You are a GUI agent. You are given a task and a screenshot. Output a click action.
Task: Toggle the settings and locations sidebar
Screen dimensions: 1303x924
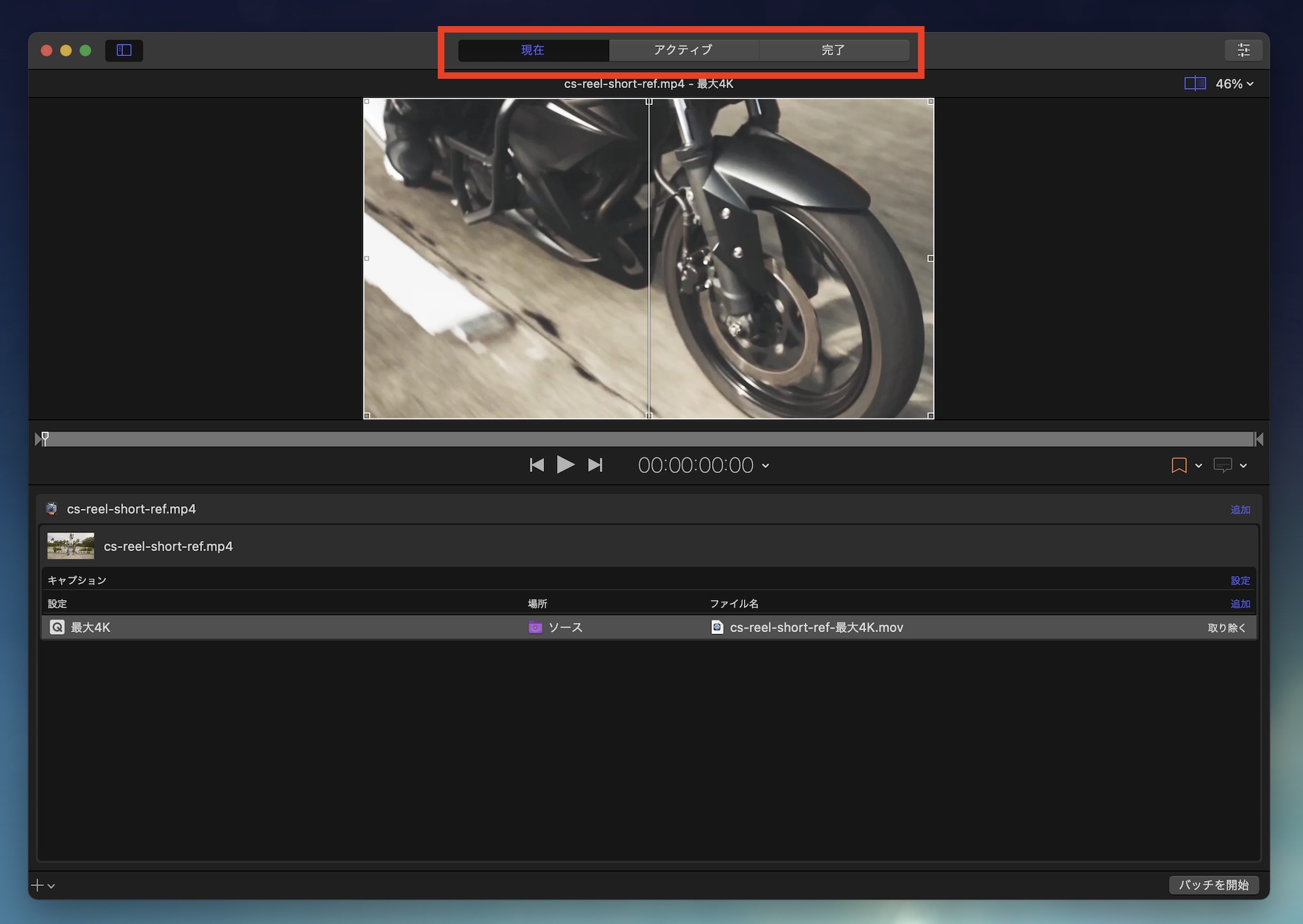[x=124, y=50]
